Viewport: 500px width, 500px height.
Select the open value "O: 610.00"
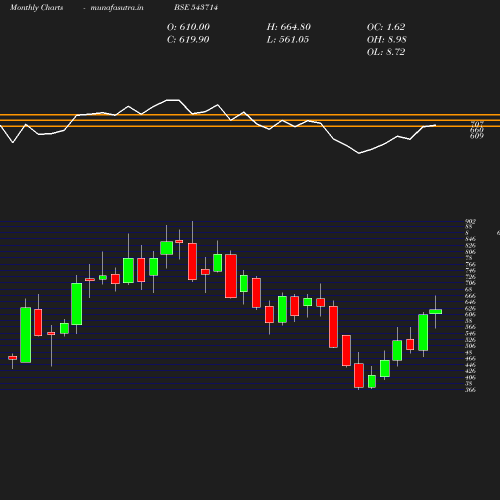coord(188,27)
